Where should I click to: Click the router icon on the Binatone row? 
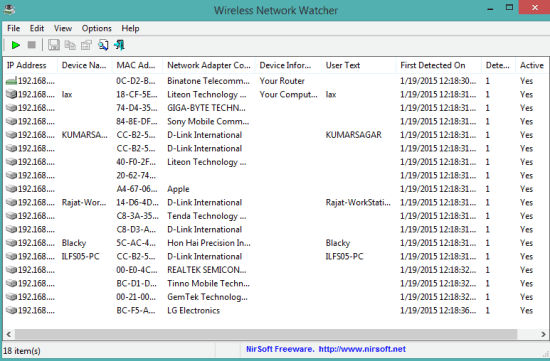pyautogui.click(x=11, y=81)
